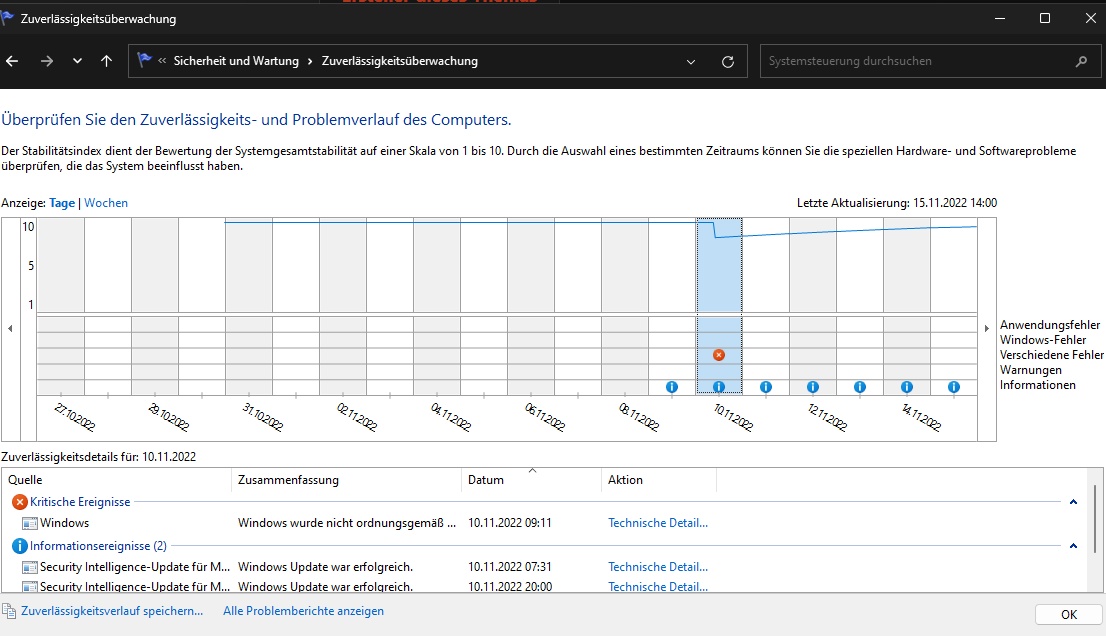Maximize the Zuverlässigkeitsüberwachung window
1106x636 pixels.
1045,18
